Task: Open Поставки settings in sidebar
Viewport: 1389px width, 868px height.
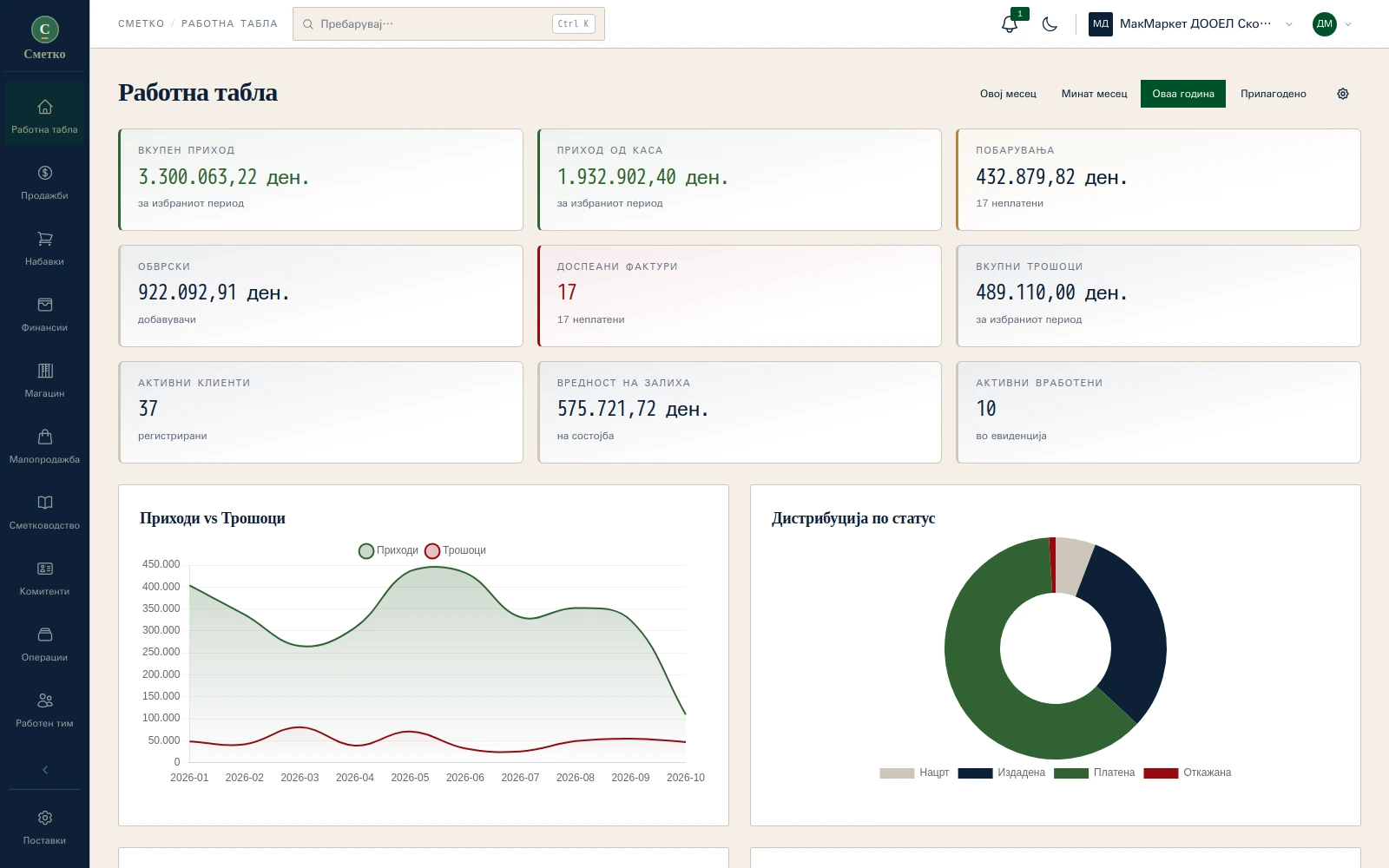Action: [44, 827]
